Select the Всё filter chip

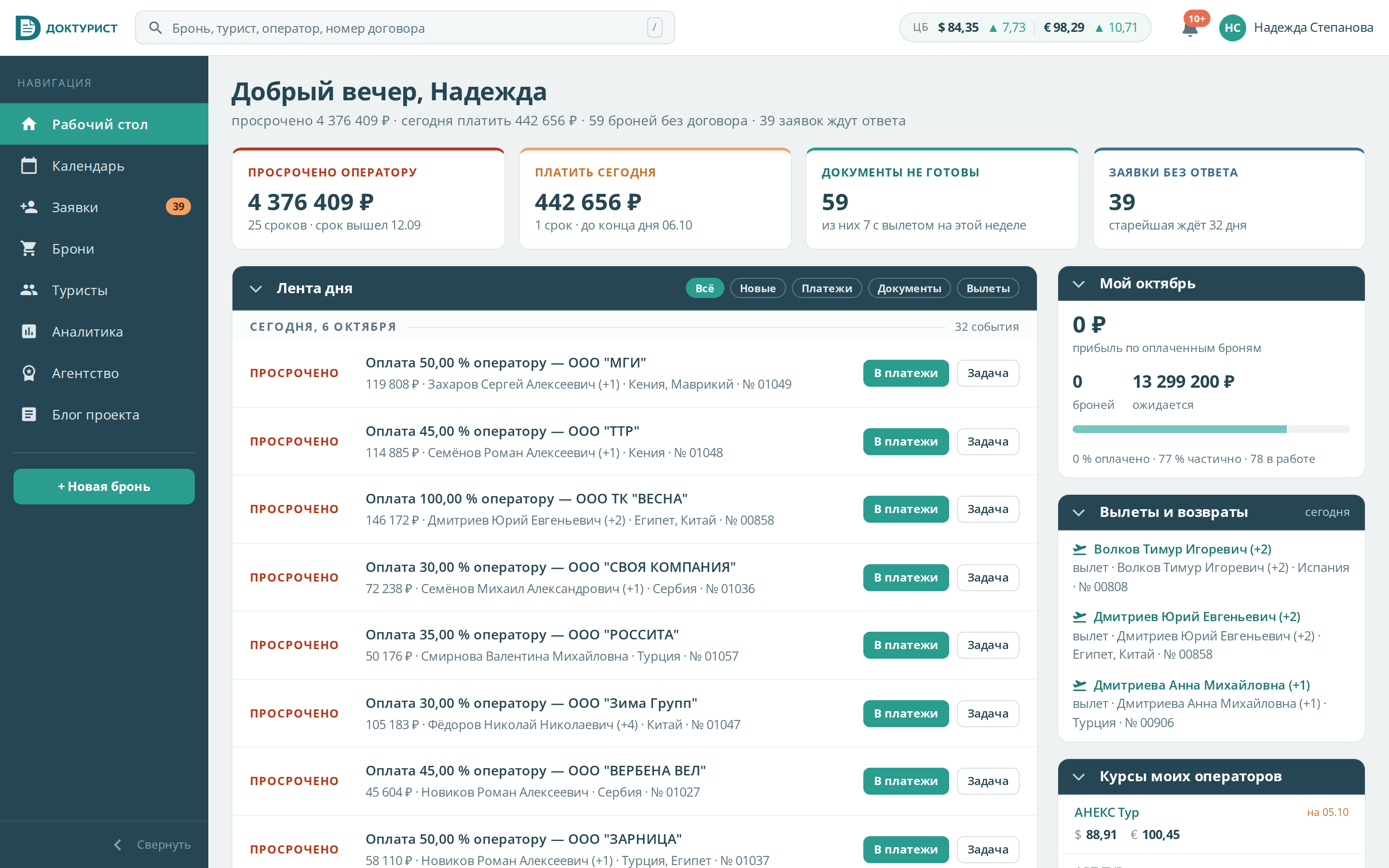[704, 288]
